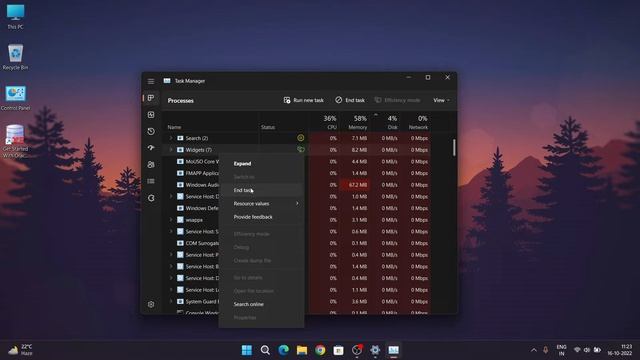
Task: Click the Efficiency mode toolbar button
Action: (397, 100)
